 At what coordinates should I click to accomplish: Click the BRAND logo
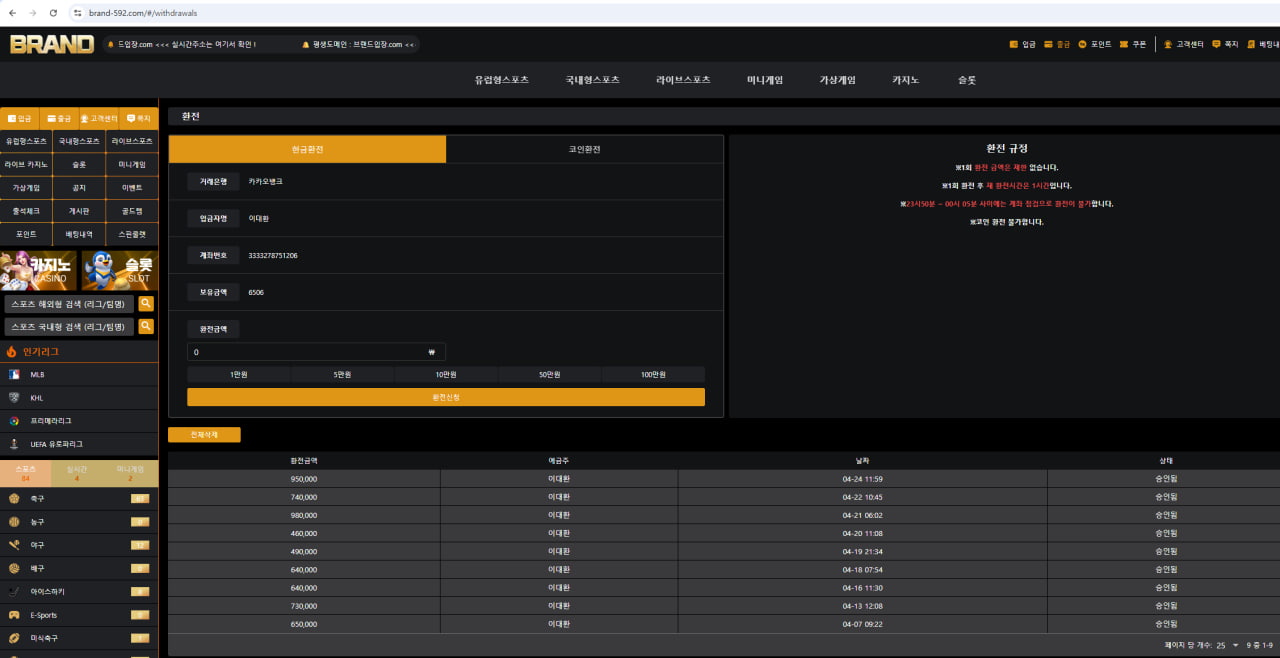(52, 44)
